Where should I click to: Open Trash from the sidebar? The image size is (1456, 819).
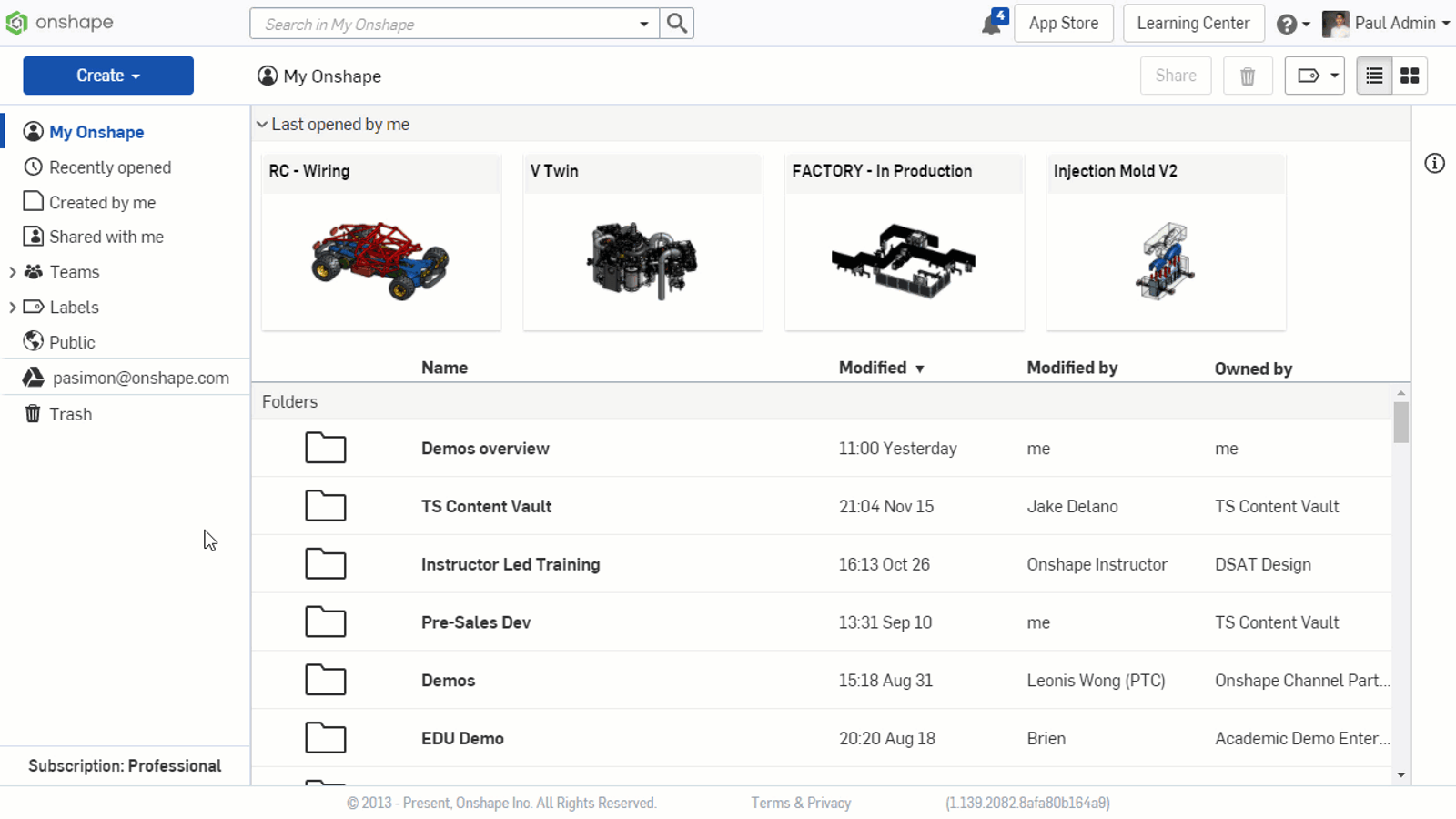click(70, 413)
